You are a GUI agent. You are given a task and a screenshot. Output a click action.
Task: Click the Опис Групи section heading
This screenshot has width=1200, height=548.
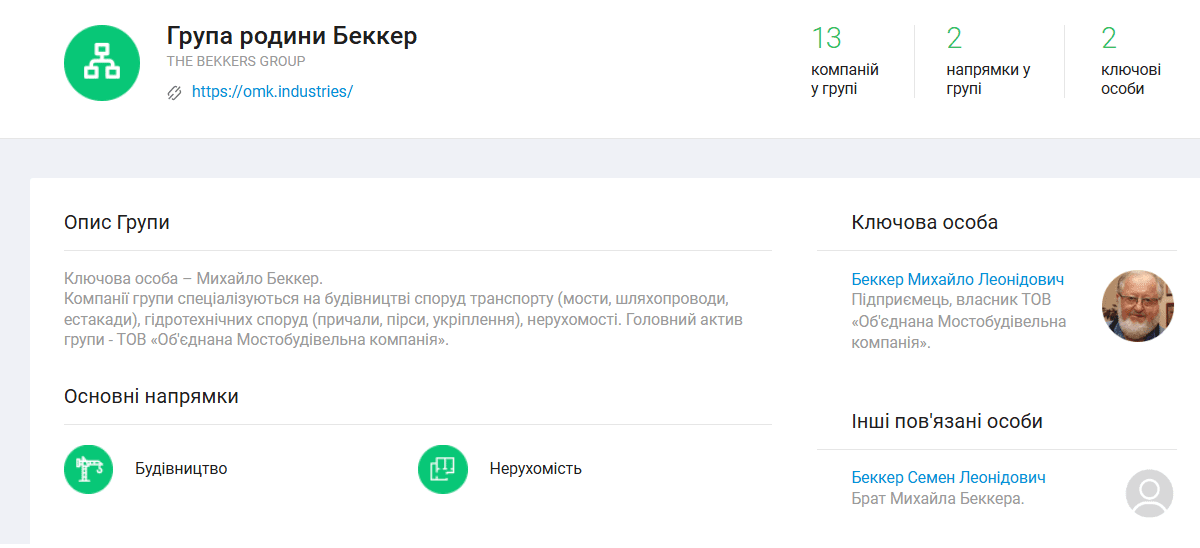coord(117,222)
